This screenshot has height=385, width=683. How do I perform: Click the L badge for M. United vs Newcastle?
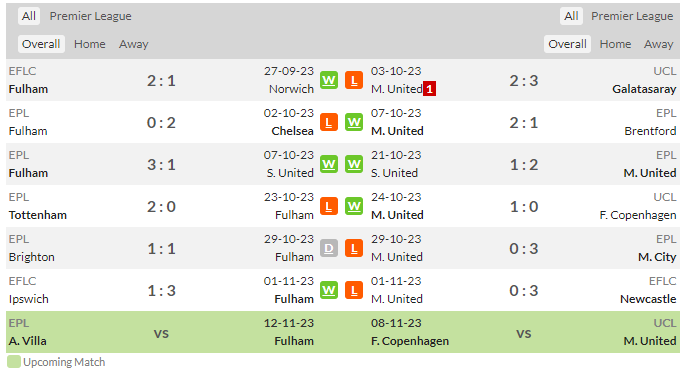tap(354, 290)
